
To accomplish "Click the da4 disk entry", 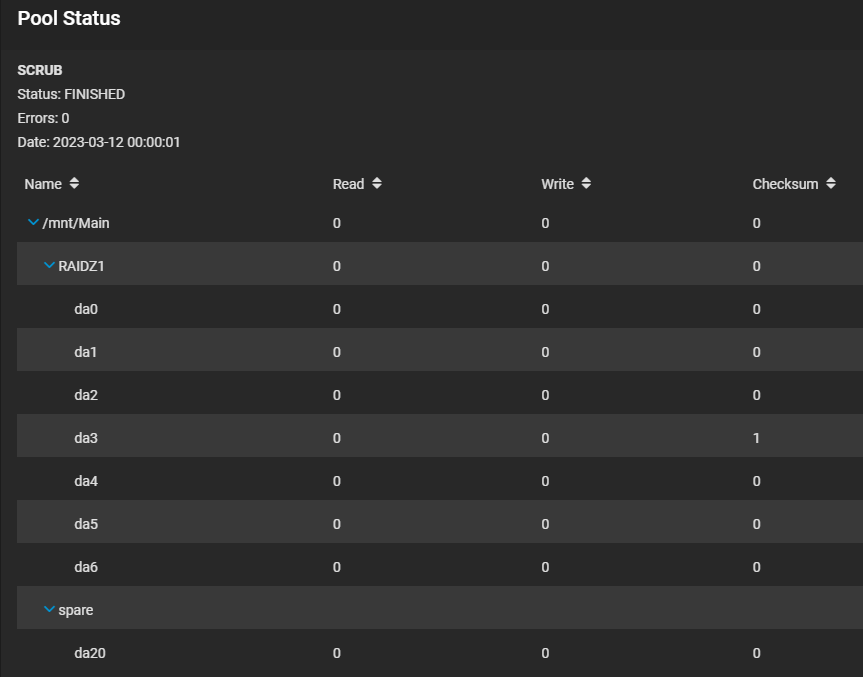I will [x=86, y=481].
